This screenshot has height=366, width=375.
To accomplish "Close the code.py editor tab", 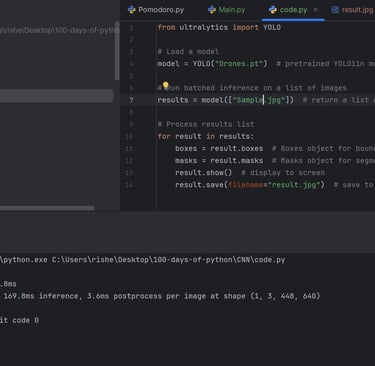I will [316, 10].
